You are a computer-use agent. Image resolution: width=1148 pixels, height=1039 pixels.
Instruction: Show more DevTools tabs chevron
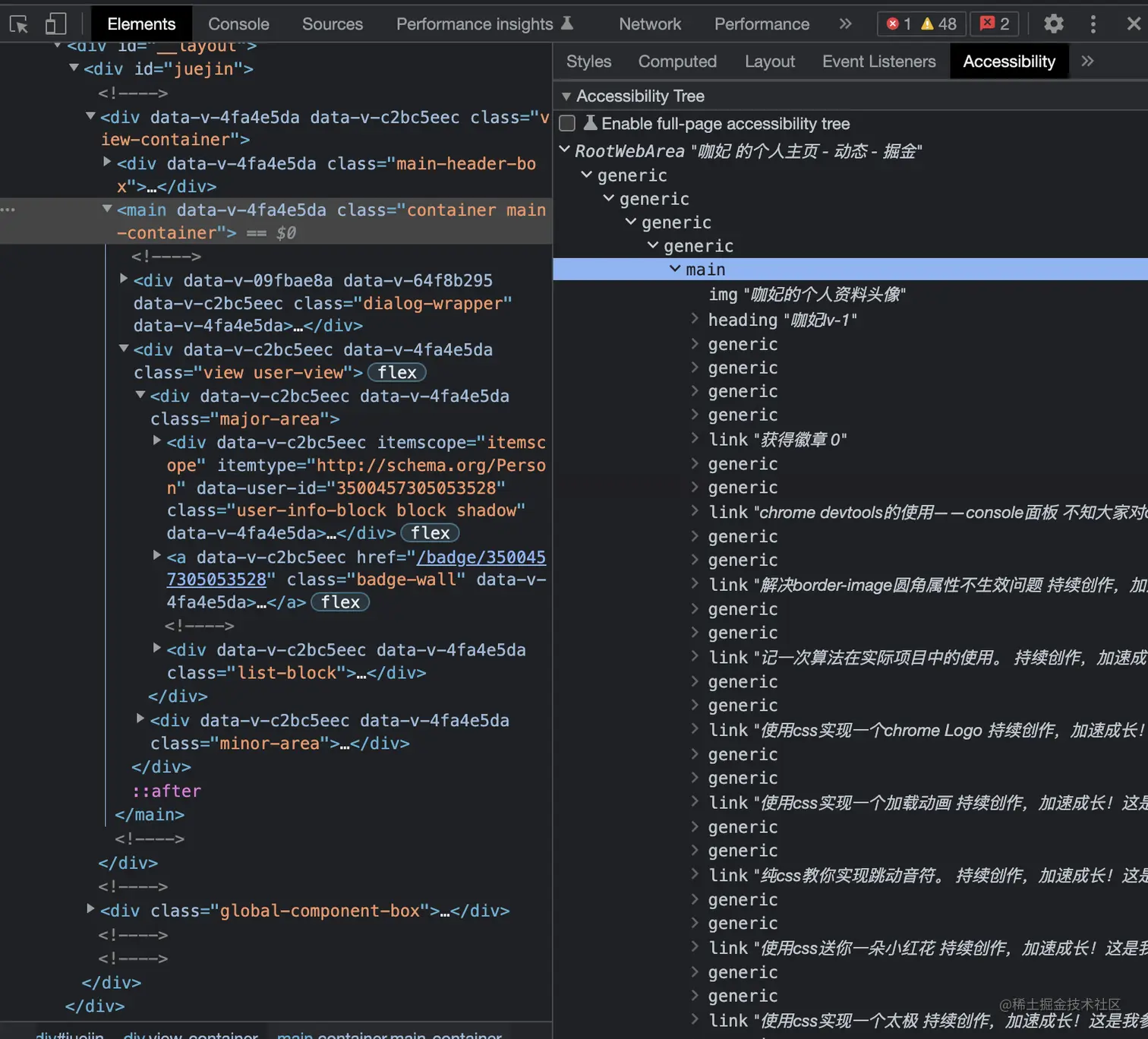point(845,24)
